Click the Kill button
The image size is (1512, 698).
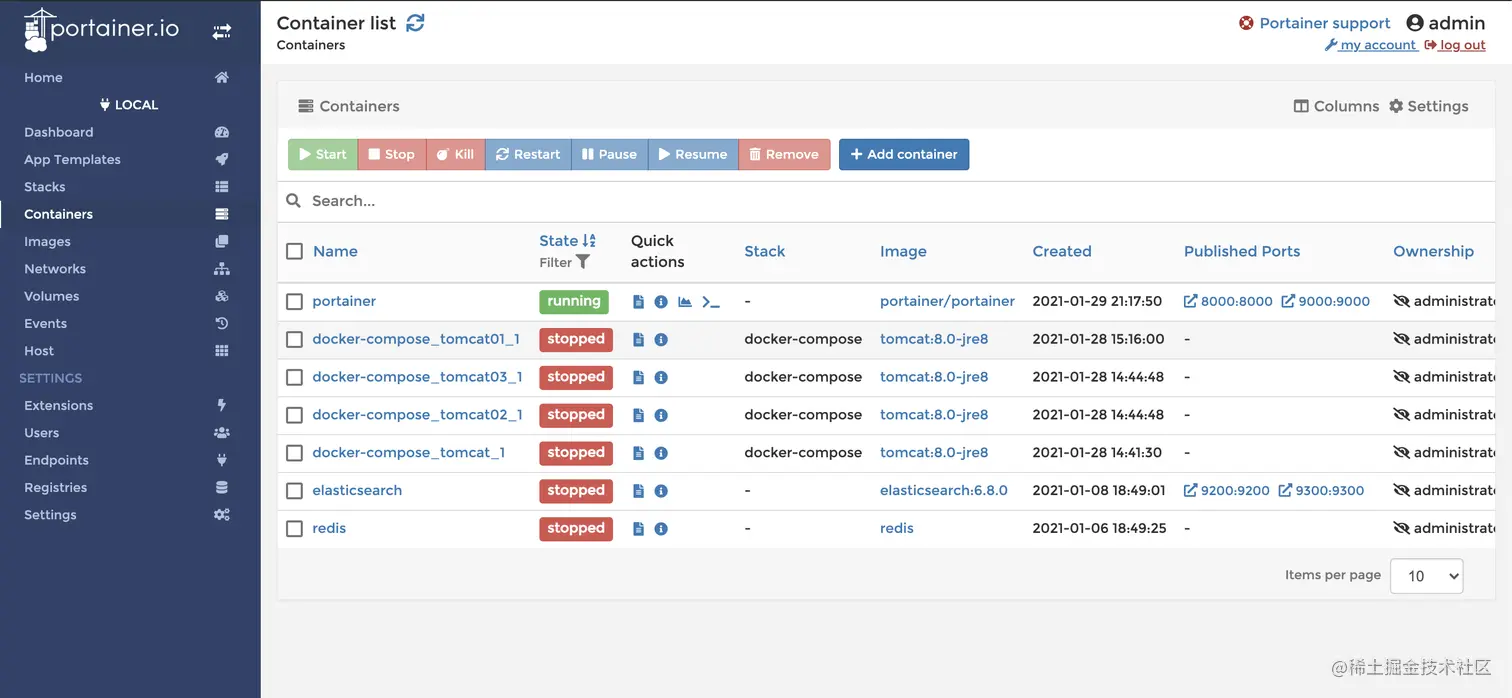[x=456, y=154]
